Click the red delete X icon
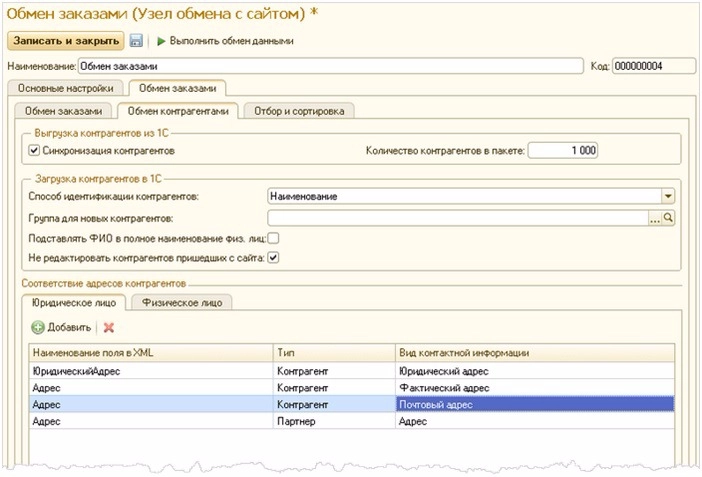The width and height of the screenshot is (702, 477). pos(109,327)
